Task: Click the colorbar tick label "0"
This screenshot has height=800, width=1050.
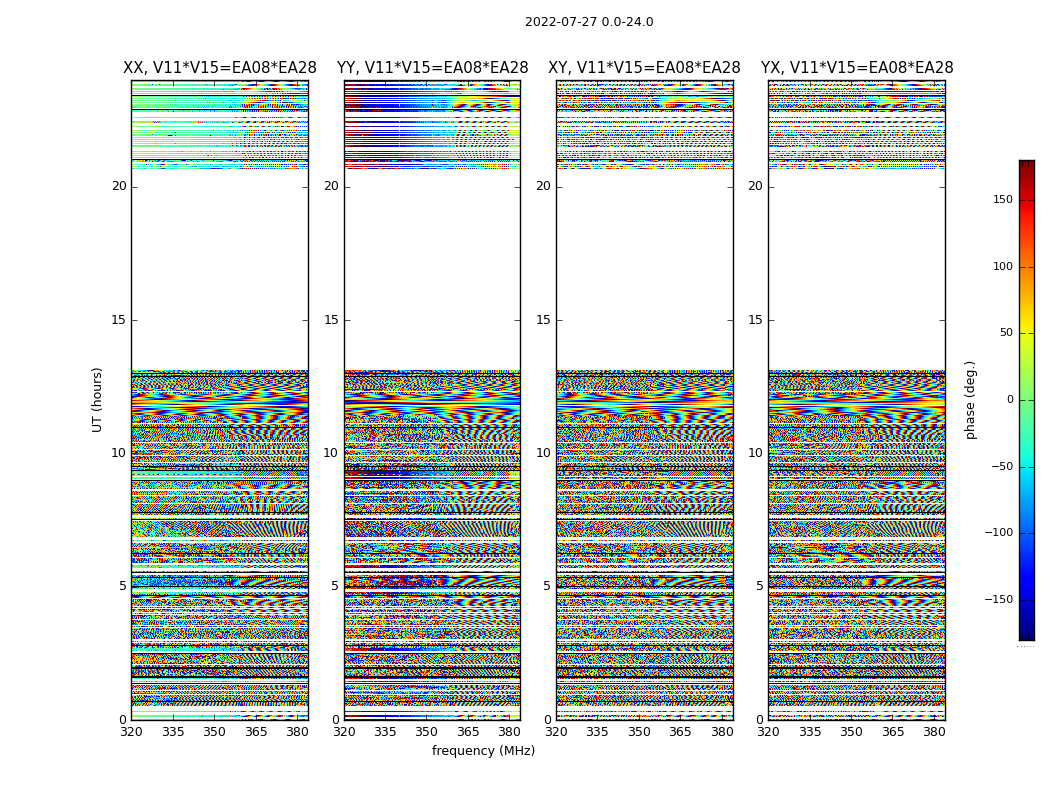Action: tap(1010, 400)
